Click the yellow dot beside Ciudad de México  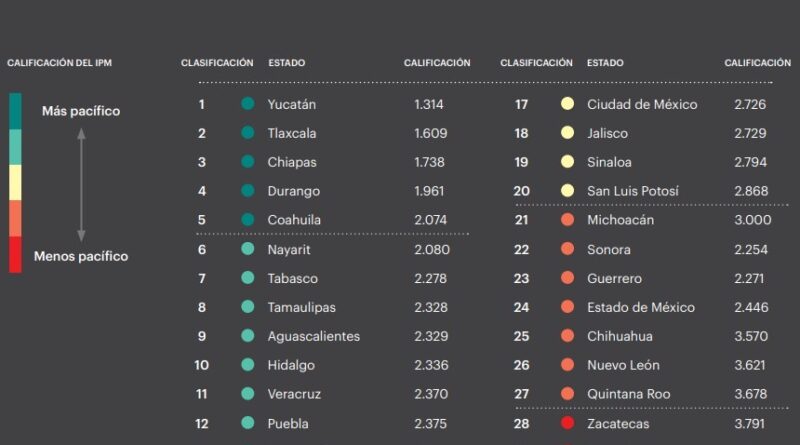567,104
